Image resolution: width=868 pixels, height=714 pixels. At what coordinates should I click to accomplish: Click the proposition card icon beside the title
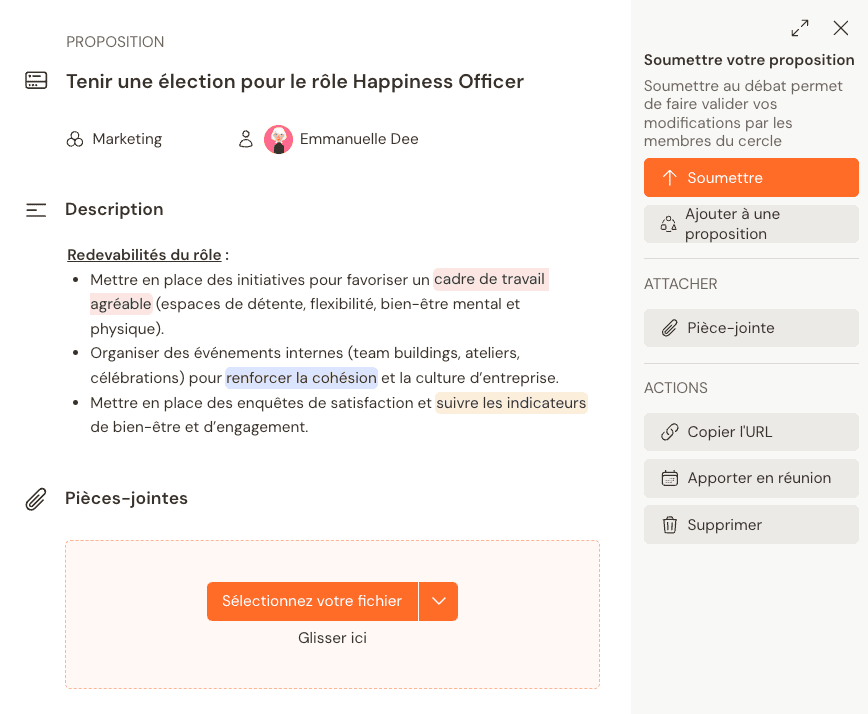36,81
